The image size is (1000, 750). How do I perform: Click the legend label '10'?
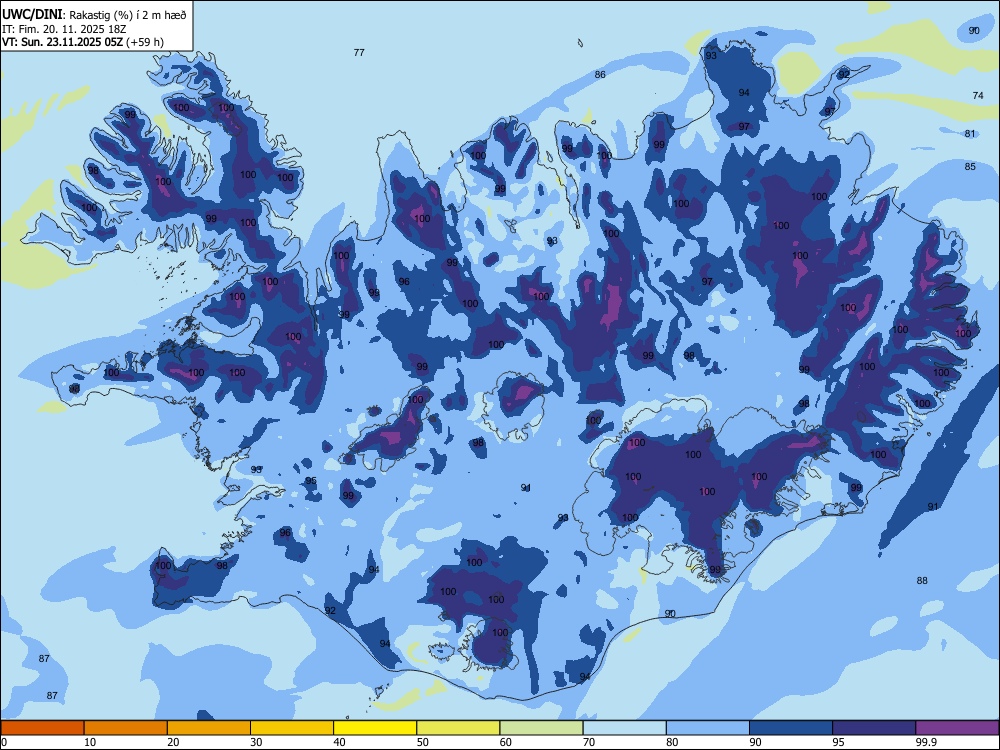90,742
